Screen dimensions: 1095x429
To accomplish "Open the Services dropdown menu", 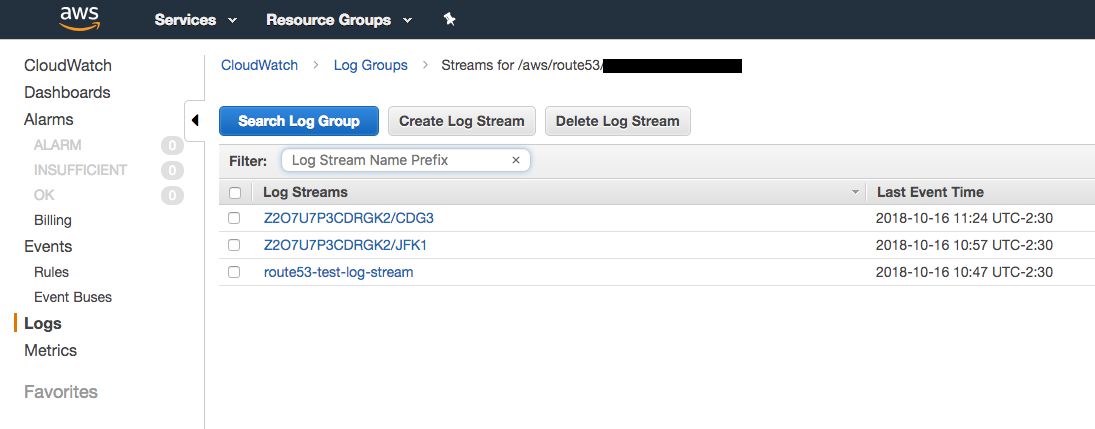I will (196, 20).
